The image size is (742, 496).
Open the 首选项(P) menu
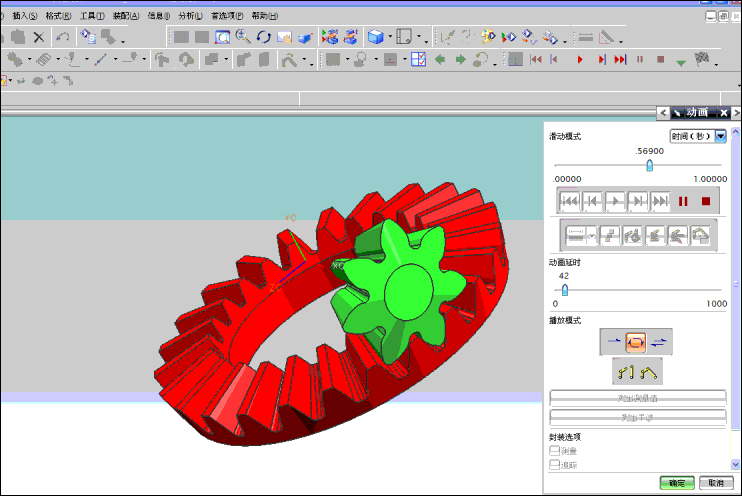tap(227, 16)
